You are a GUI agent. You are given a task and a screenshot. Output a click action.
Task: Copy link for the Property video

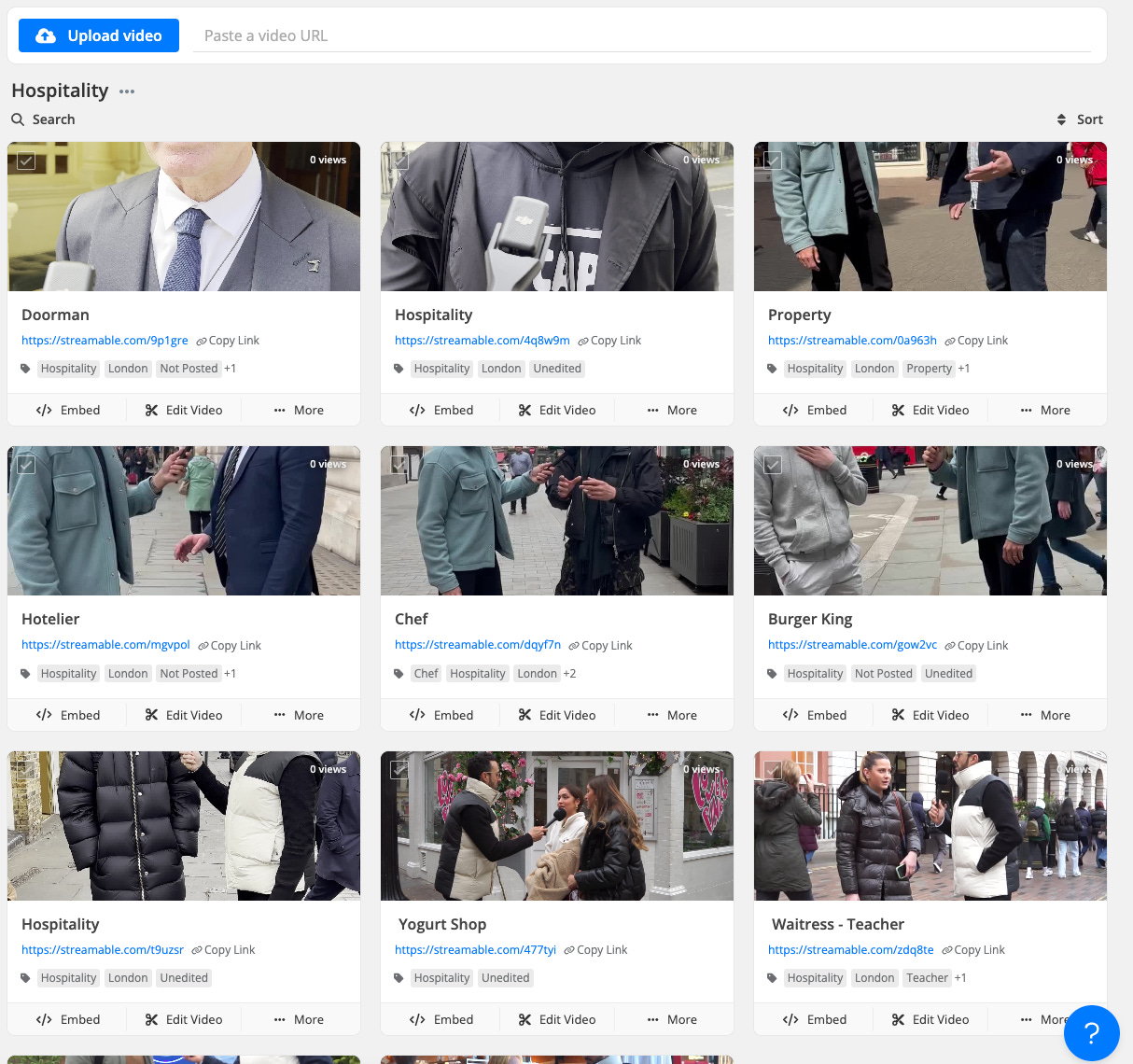(976, 341)
